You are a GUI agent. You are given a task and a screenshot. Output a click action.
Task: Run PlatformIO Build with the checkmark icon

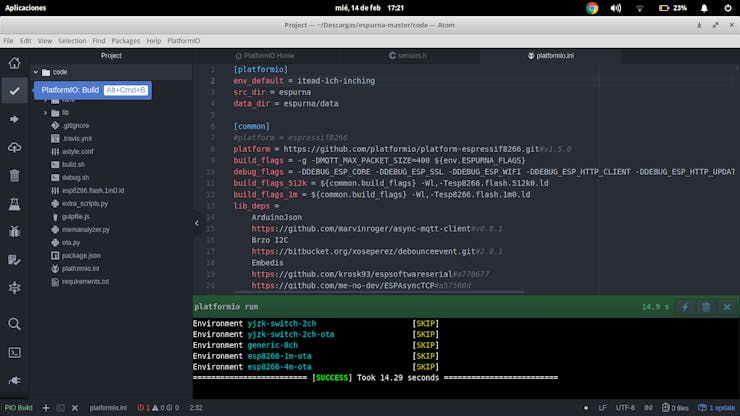point(14,91)
